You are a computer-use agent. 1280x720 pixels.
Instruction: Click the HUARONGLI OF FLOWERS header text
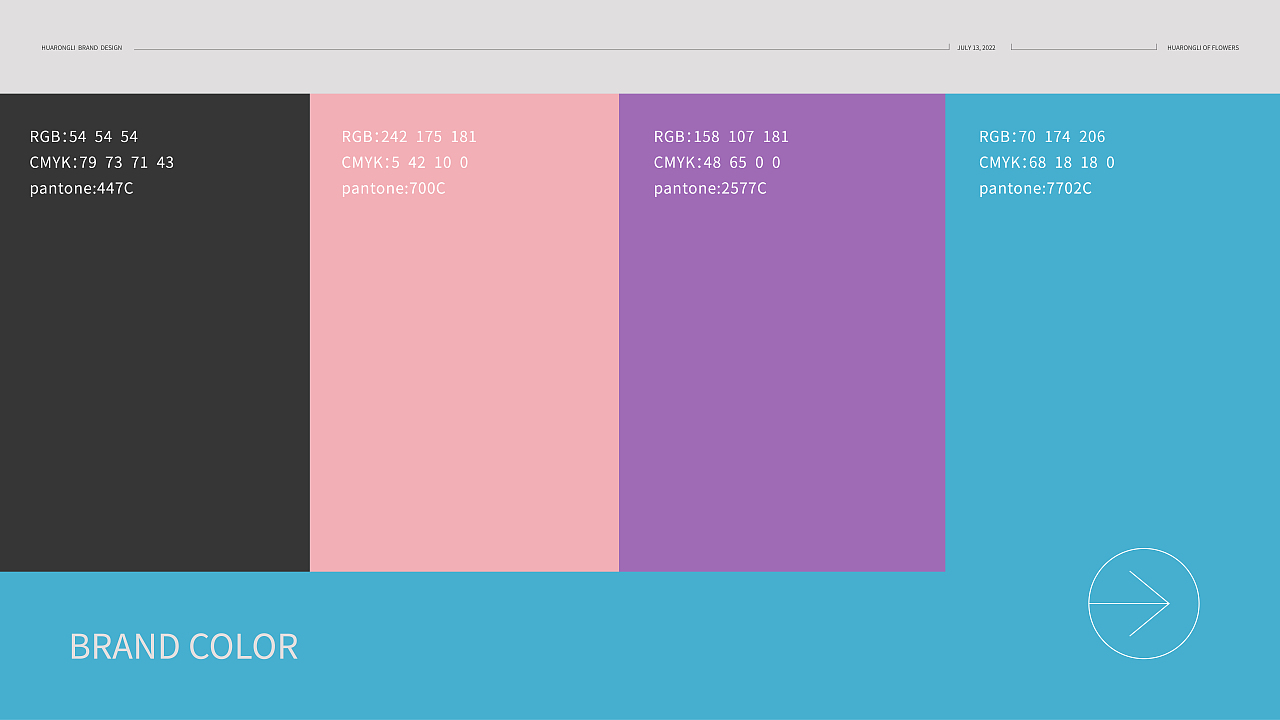coord(1203,48)
